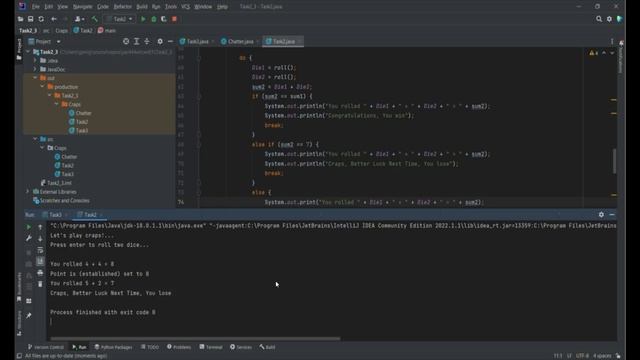640x360 pixels.
Task: Click Collapse All icon in Project panel
Action: (x=147, y=41)
